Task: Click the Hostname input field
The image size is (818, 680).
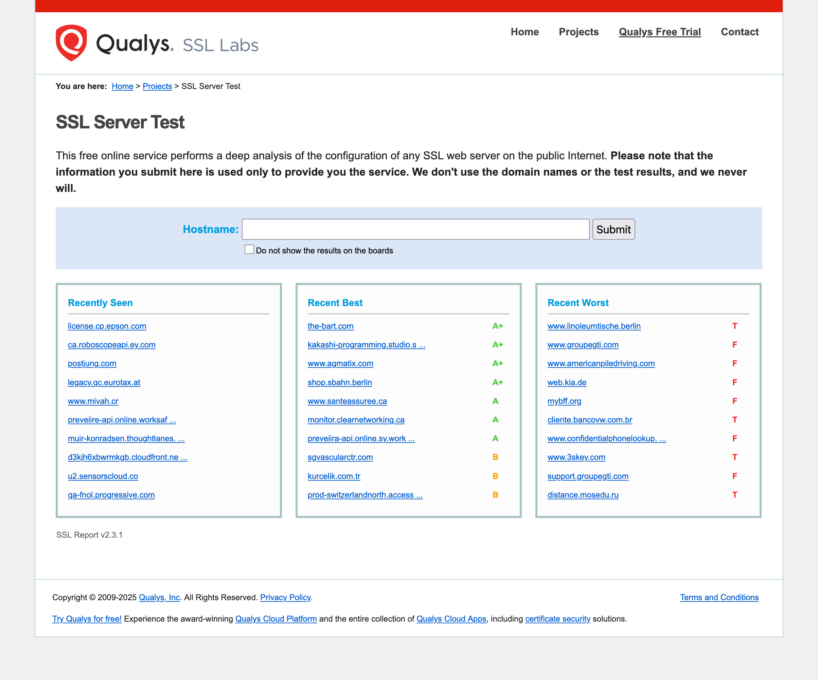Action: point(415,229)
